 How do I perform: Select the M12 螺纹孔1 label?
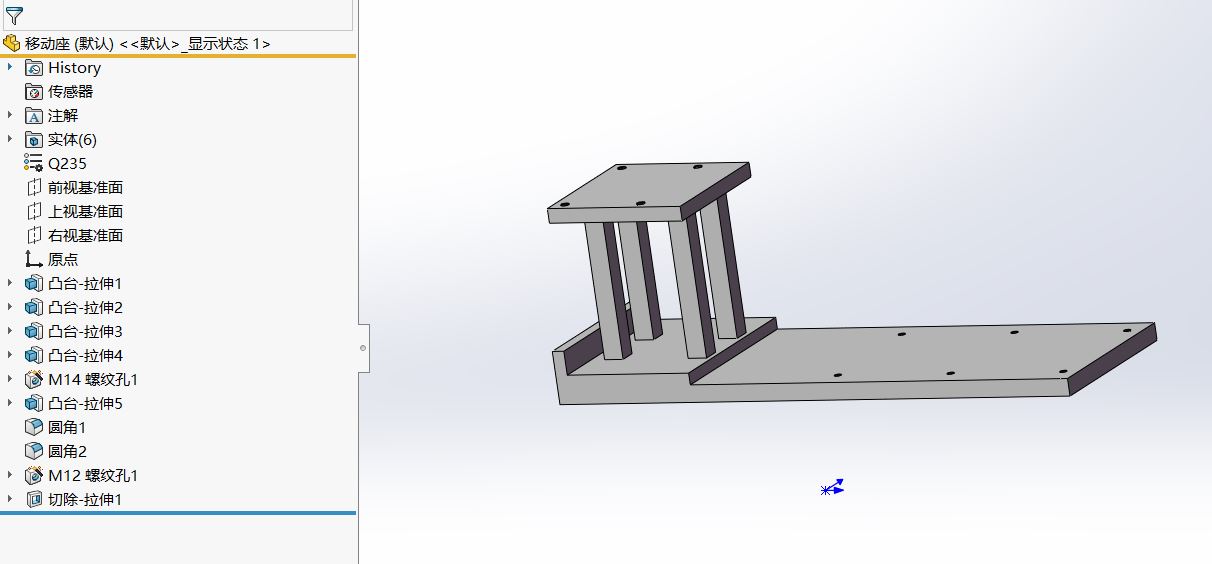(93, 476)
